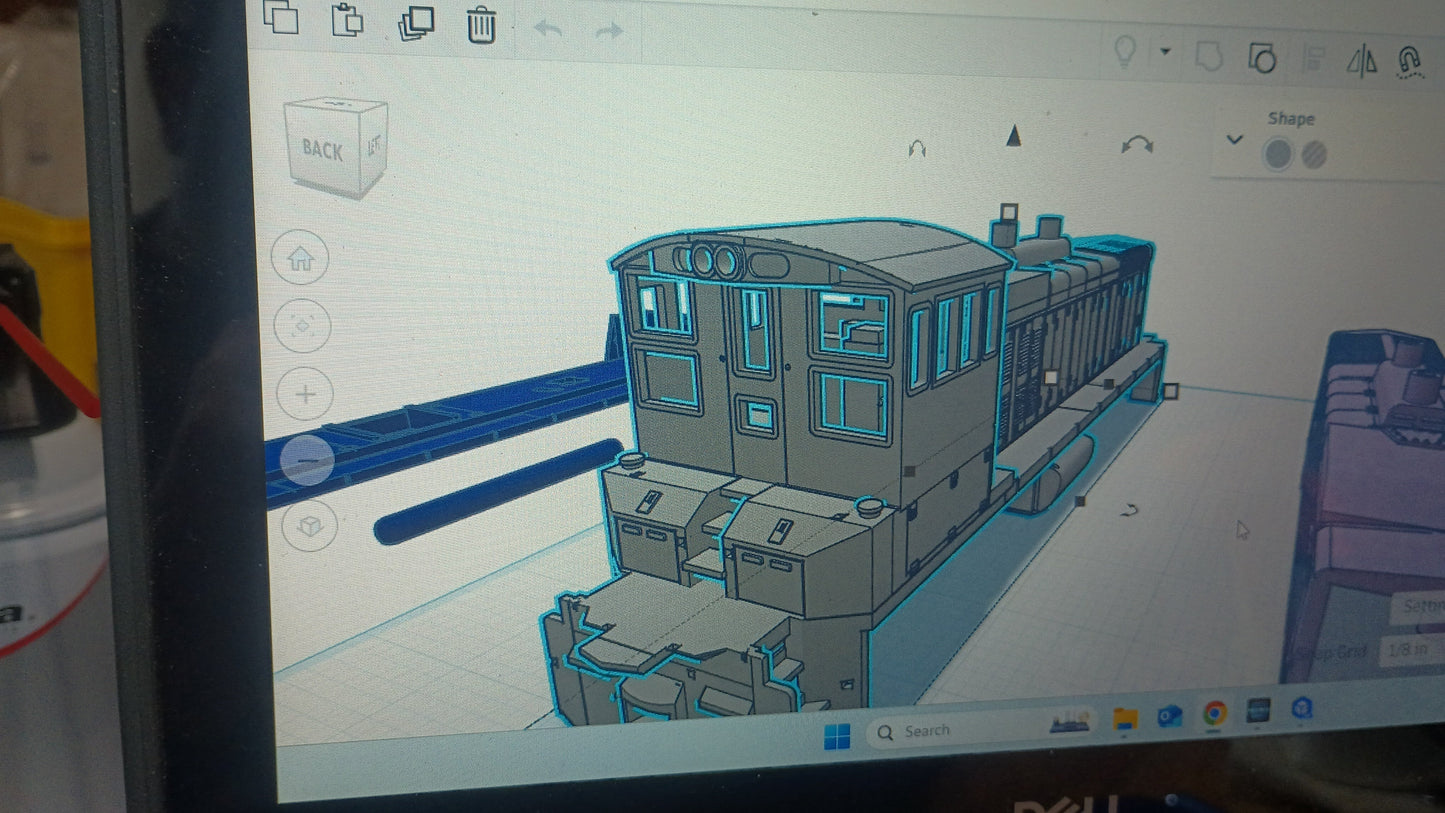Click the white resize handle atop the locomotive hood
The height and width of the screenshot is (813, 1445).
[x=1008, y=213]
